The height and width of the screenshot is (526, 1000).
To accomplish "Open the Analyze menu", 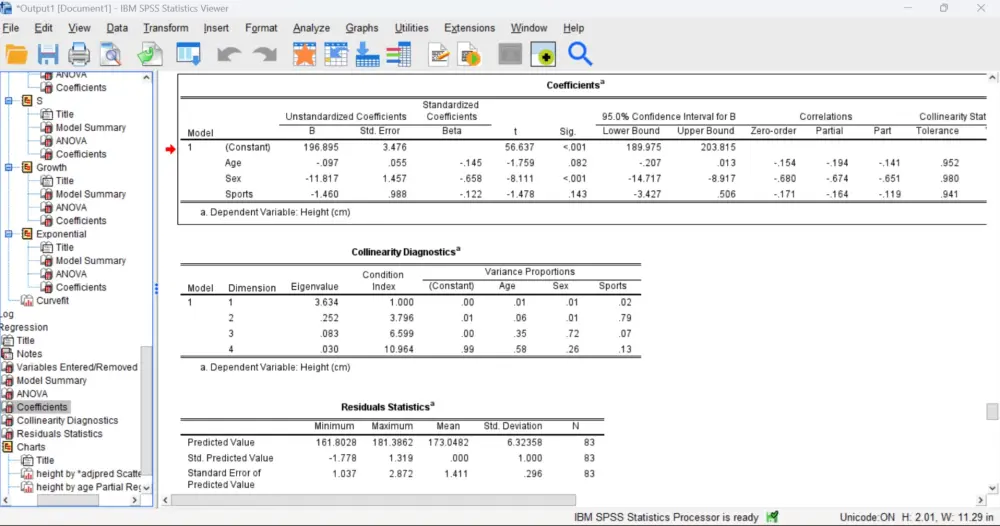I will [x=311, y=28].
